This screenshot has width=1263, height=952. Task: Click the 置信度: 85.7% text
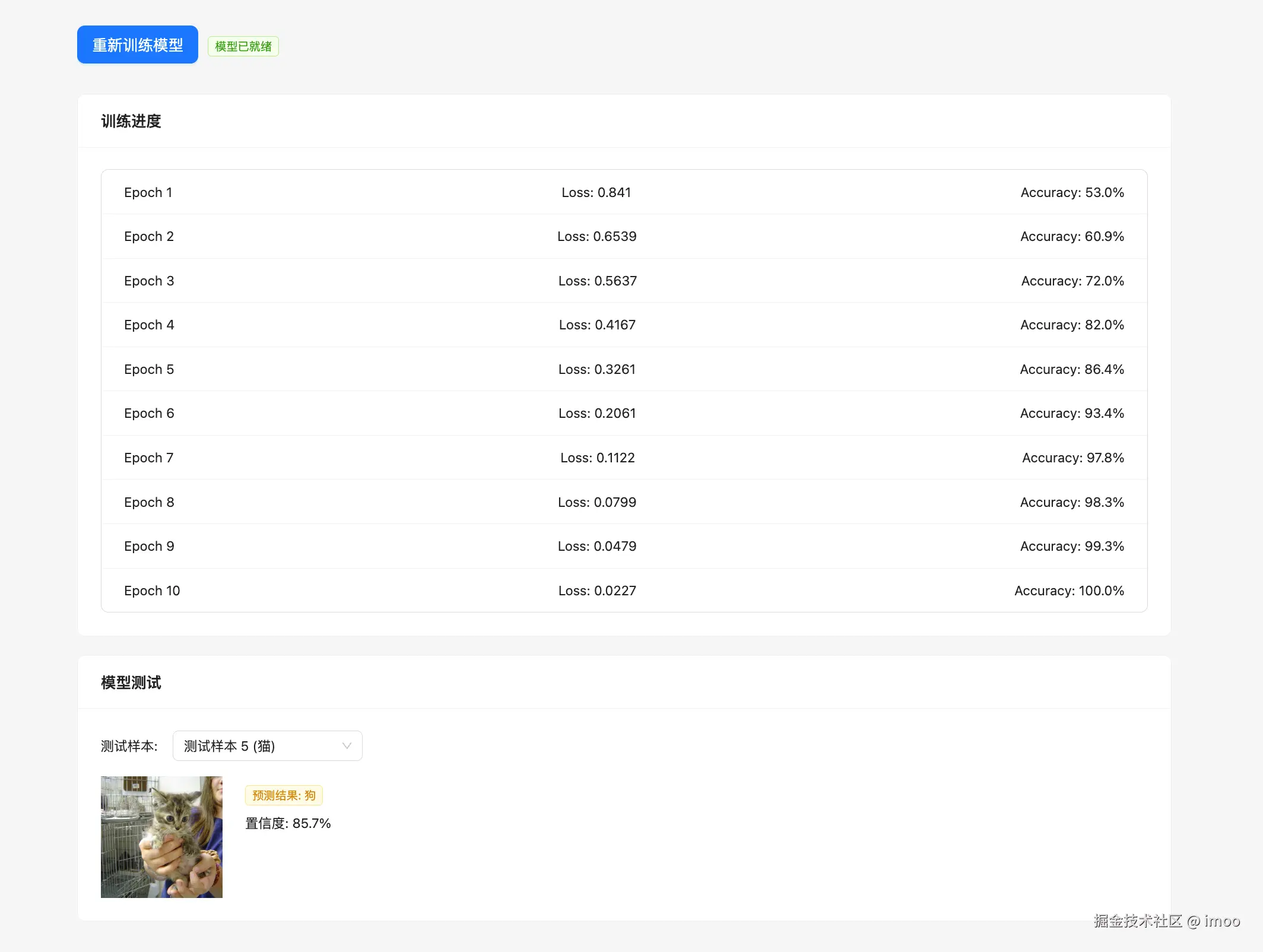288,823
